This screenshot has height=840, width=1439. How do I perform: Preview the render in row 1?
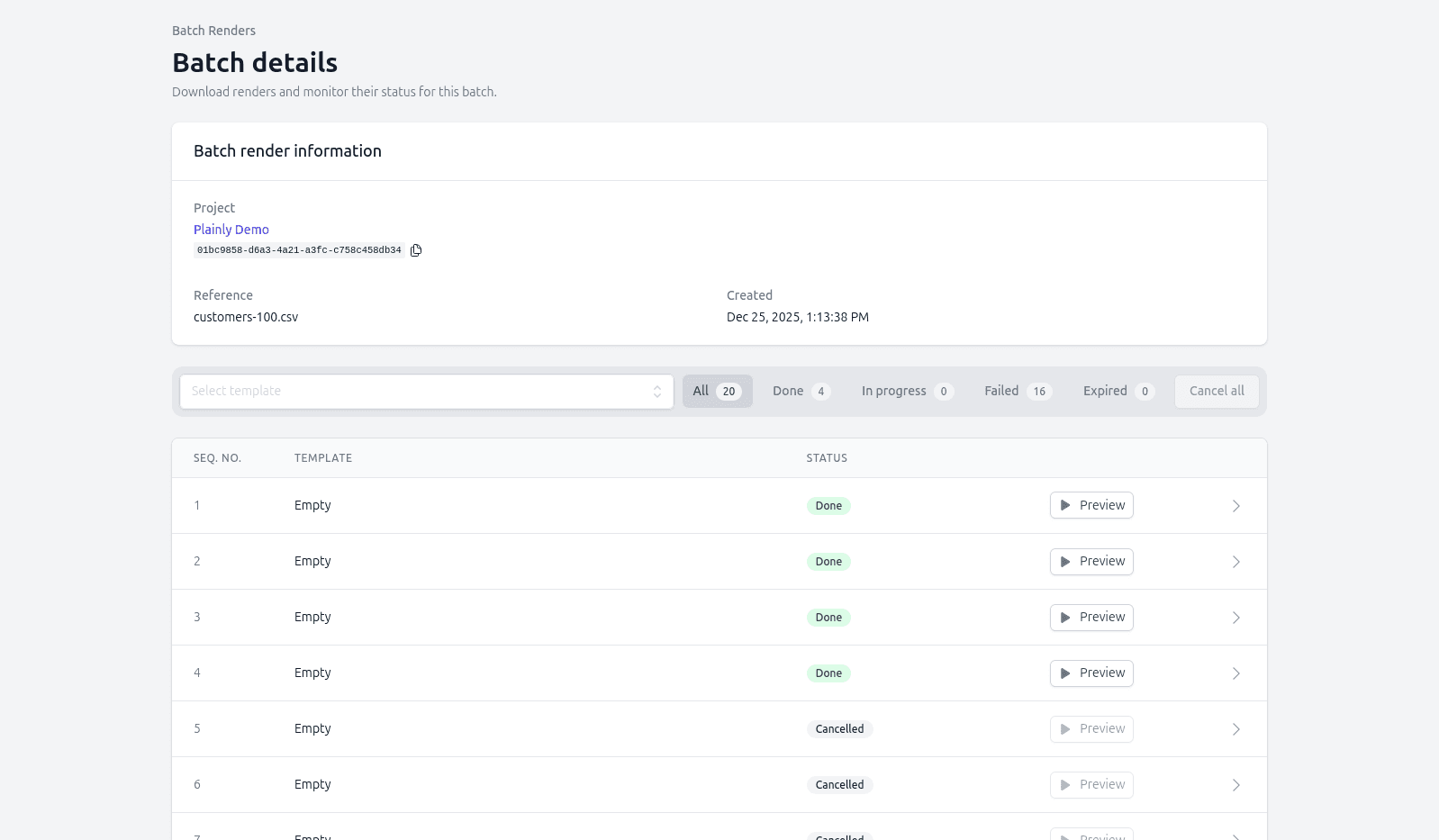point(1091,505)
